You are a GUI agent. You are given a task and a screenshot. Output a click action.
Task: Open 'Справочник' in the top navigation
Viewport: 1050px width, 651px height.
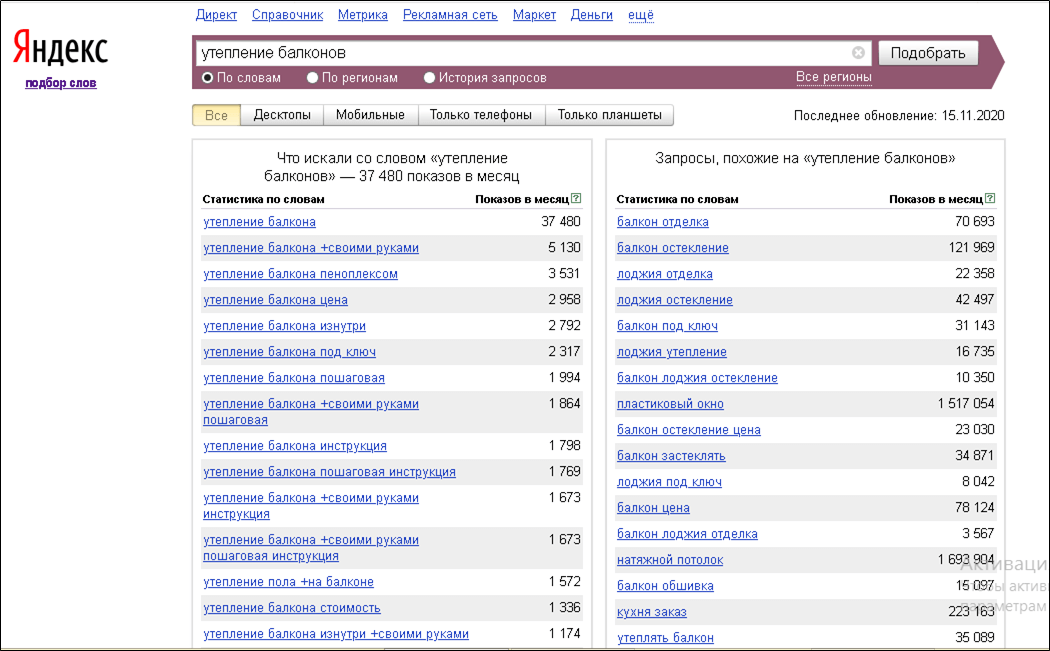click(287, 15)
